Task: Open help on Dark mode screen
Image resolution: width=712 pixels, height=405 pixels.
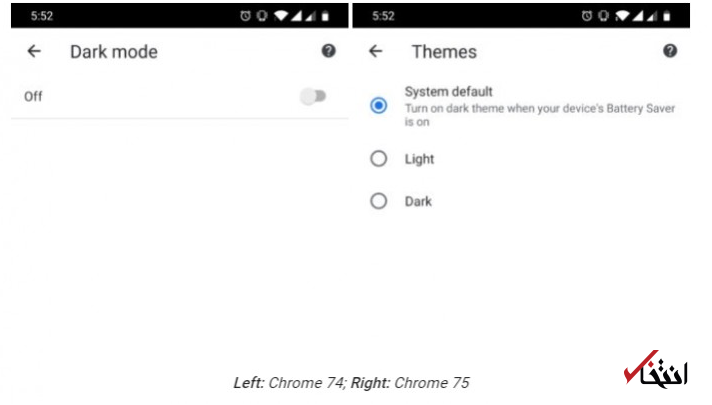Action: [328, 51]
